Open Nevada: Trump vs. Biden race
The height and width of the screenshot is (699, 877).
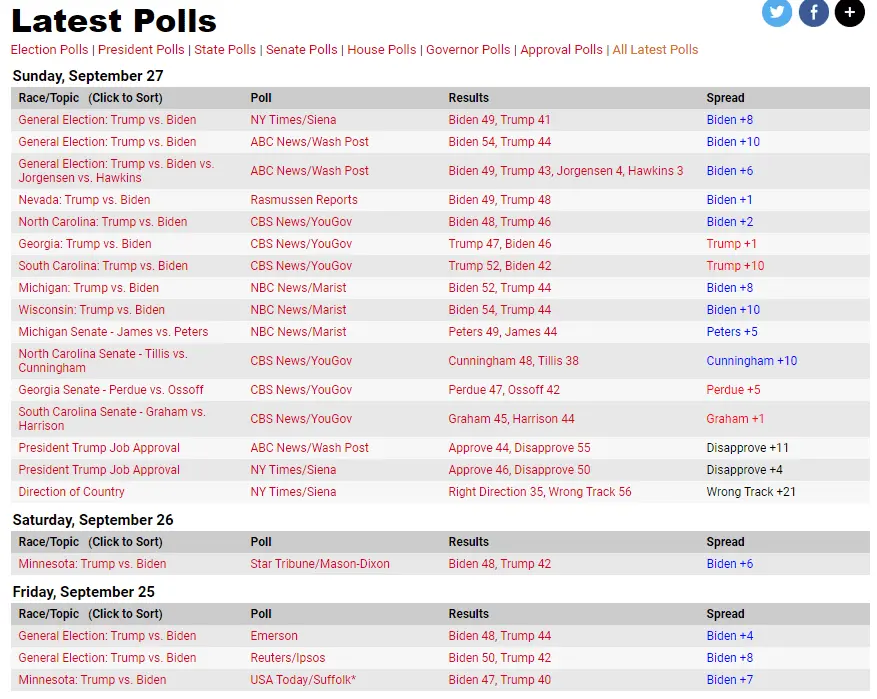coord(84,200)
